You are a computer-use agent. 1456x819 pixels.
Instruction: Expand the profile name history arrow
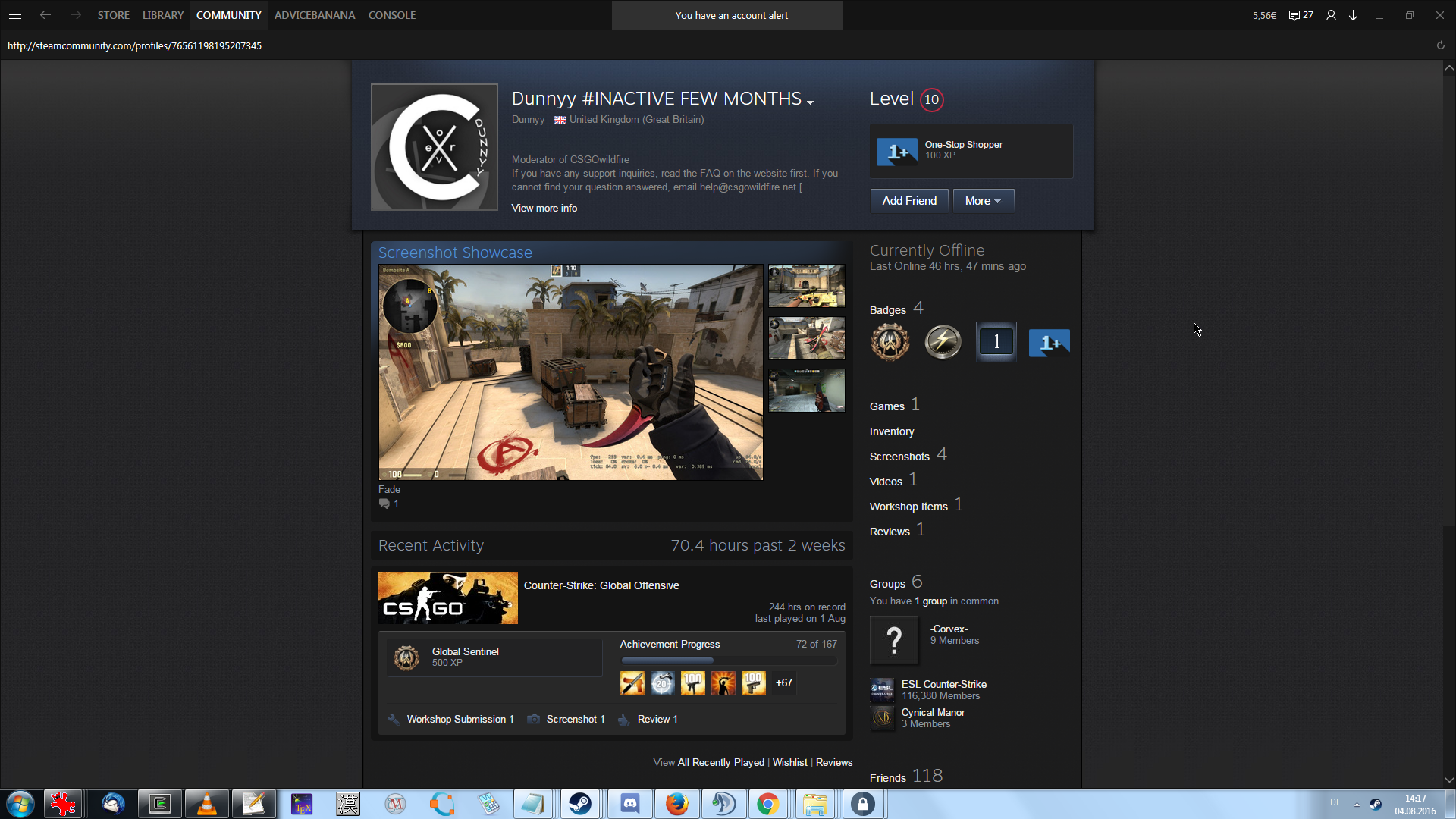[x=811, y=102]
